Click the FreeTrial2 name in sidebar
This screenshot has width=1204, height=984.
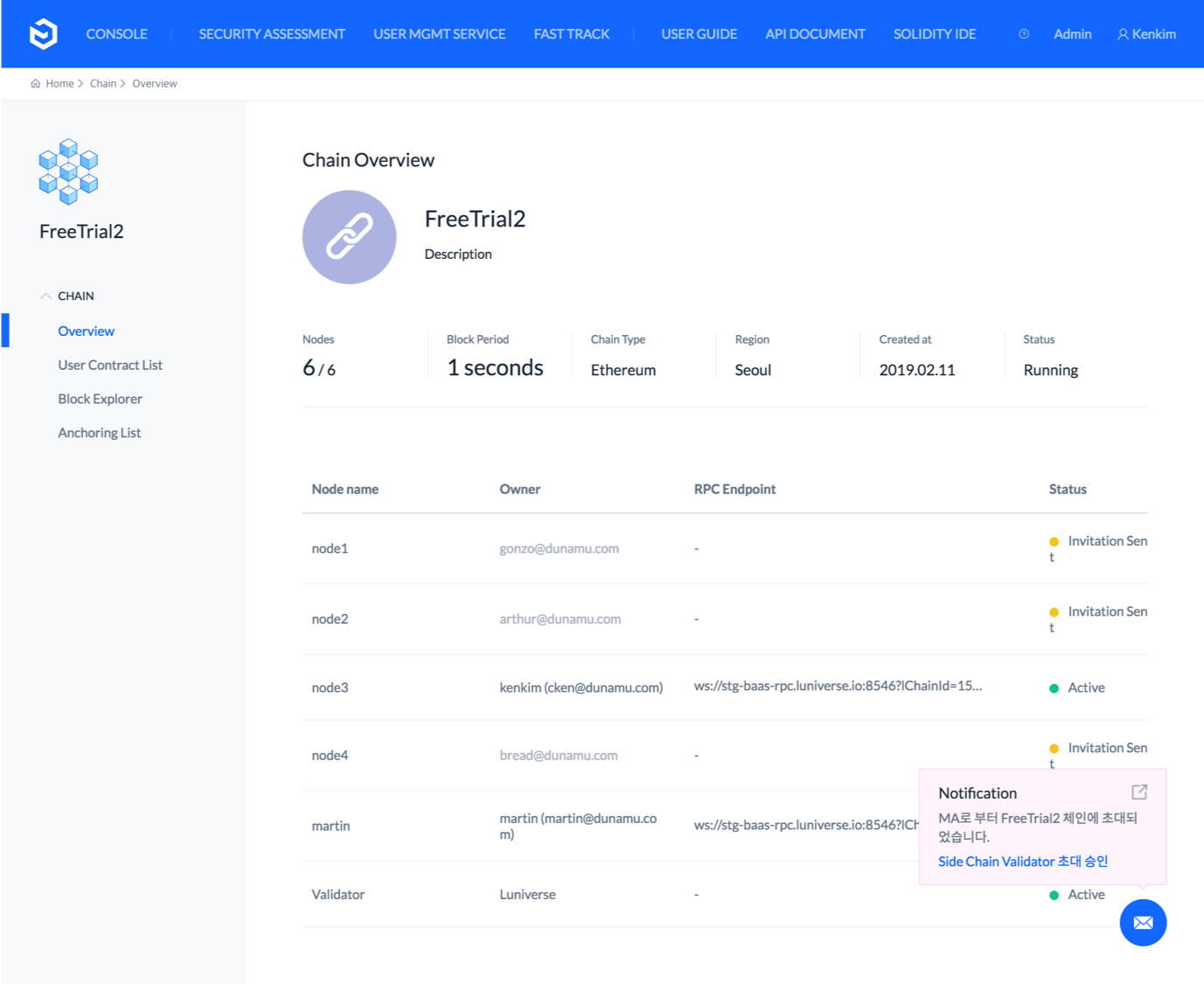[81, 231]
